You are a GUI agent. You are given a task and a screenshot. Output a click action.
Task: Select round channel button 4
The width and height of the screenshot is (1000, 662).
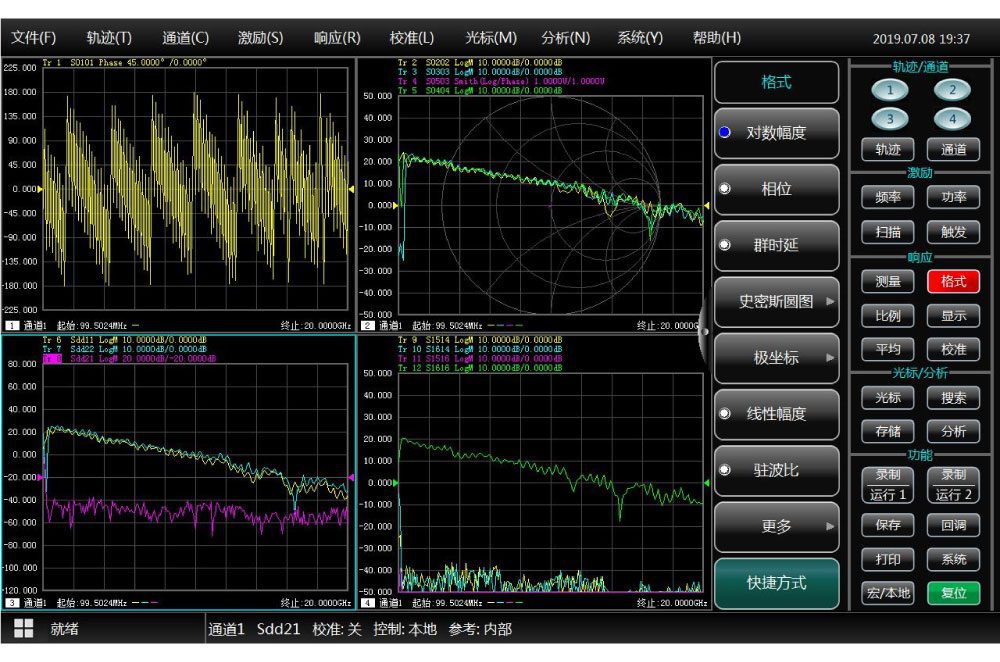point(952,119)
